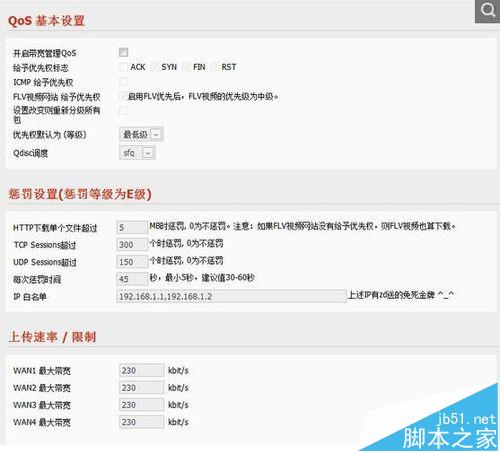Toggle FLV视频网站 给予优先权 checkbox
500x453 pixels.
coord(123,96)
